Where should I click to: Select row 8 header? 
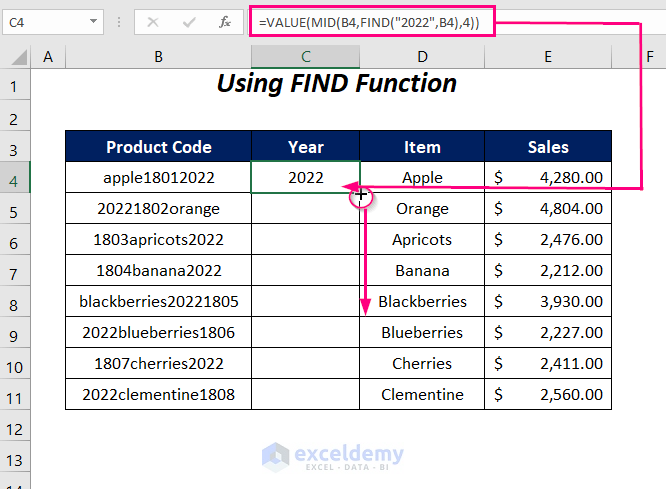(x=15, y=302)
